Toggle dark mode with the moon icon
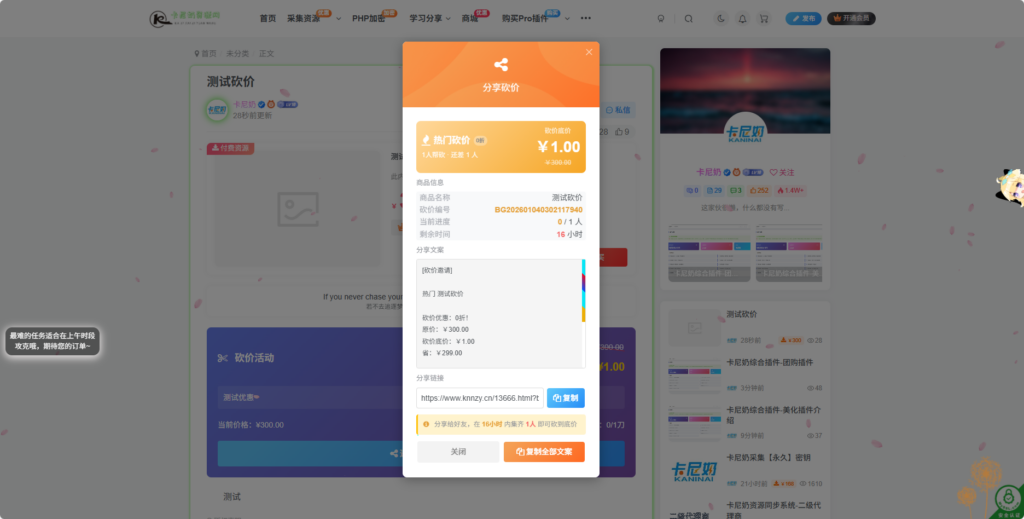The width and height of the screenshot is (1024, 519). click(721, 19)
